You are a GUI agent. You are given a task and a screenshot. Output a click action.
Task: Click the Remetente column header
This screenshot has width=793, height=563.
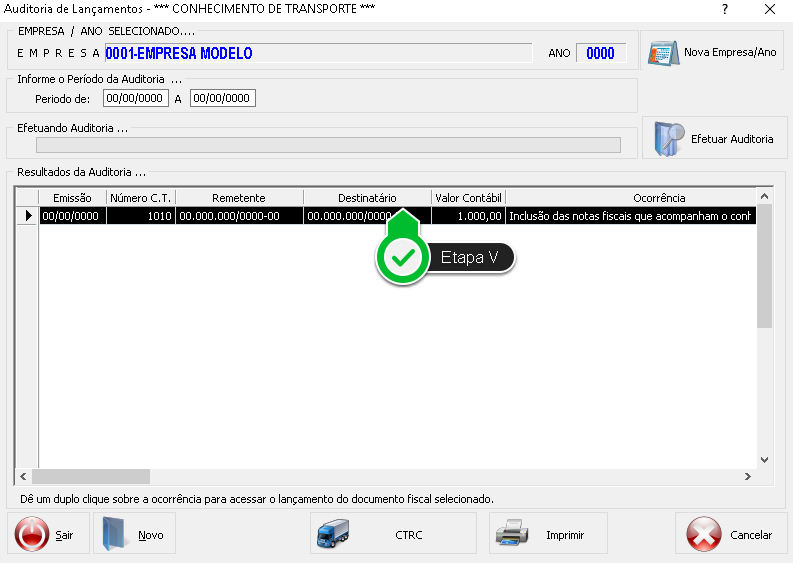click(239, 198)
